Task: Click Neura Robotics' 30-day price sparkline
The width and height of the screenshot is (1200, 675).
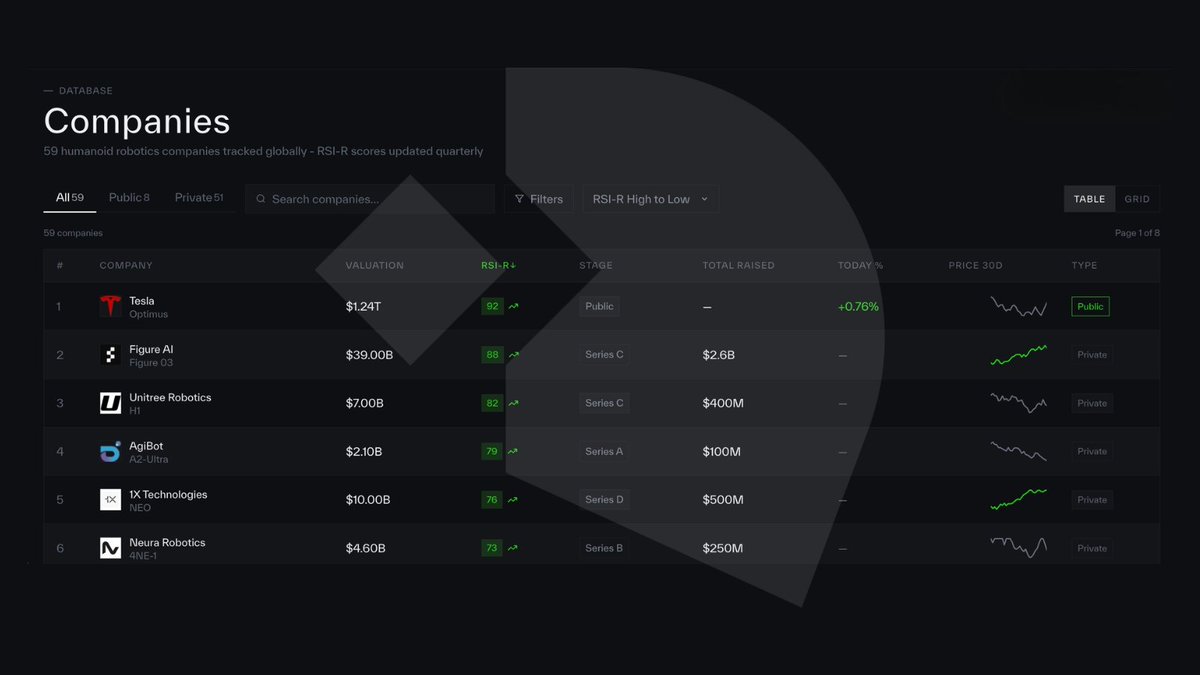Action: 1019,547
